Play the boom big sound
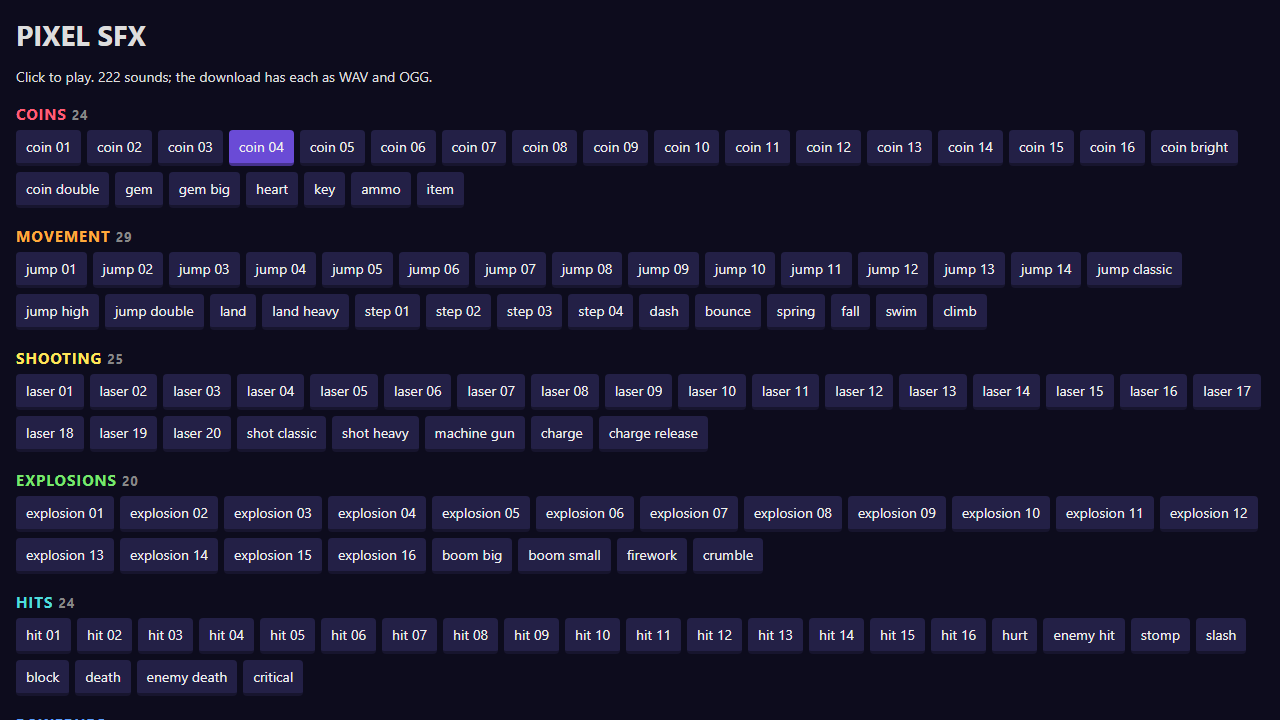Screen dimensions: 1280x720 pos(472,555)
